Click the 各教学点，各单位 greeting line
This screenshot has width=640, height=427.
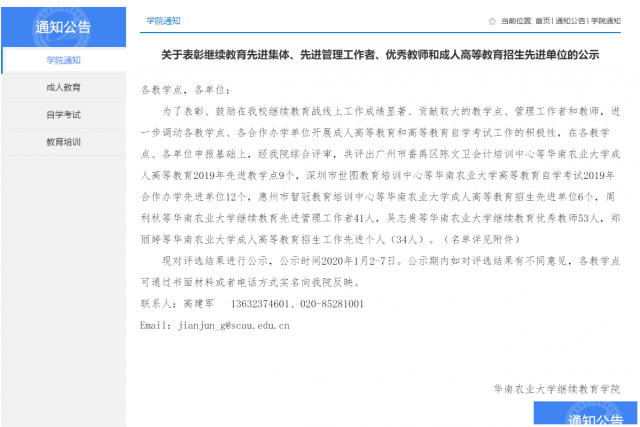click(x=186, y=89)
